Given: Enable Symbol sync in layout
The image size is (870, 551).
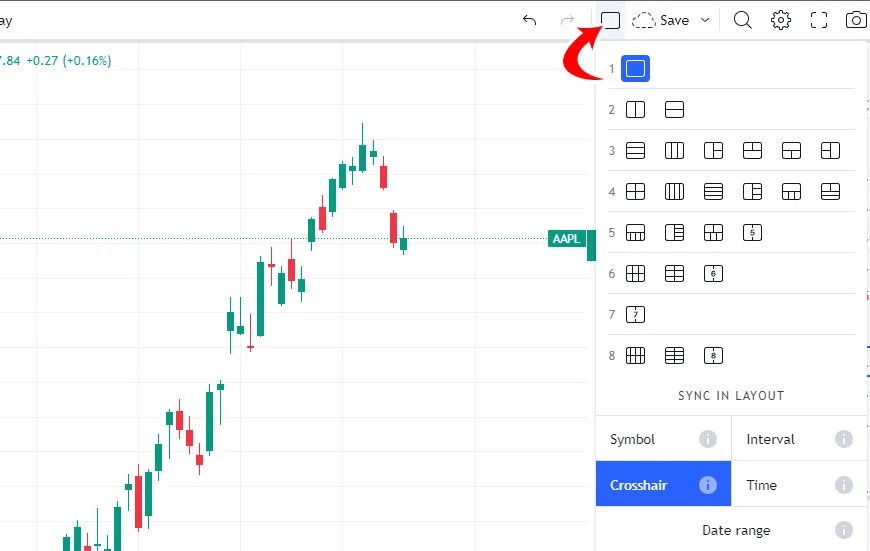Looking at the screenshot, I should 663,439.
